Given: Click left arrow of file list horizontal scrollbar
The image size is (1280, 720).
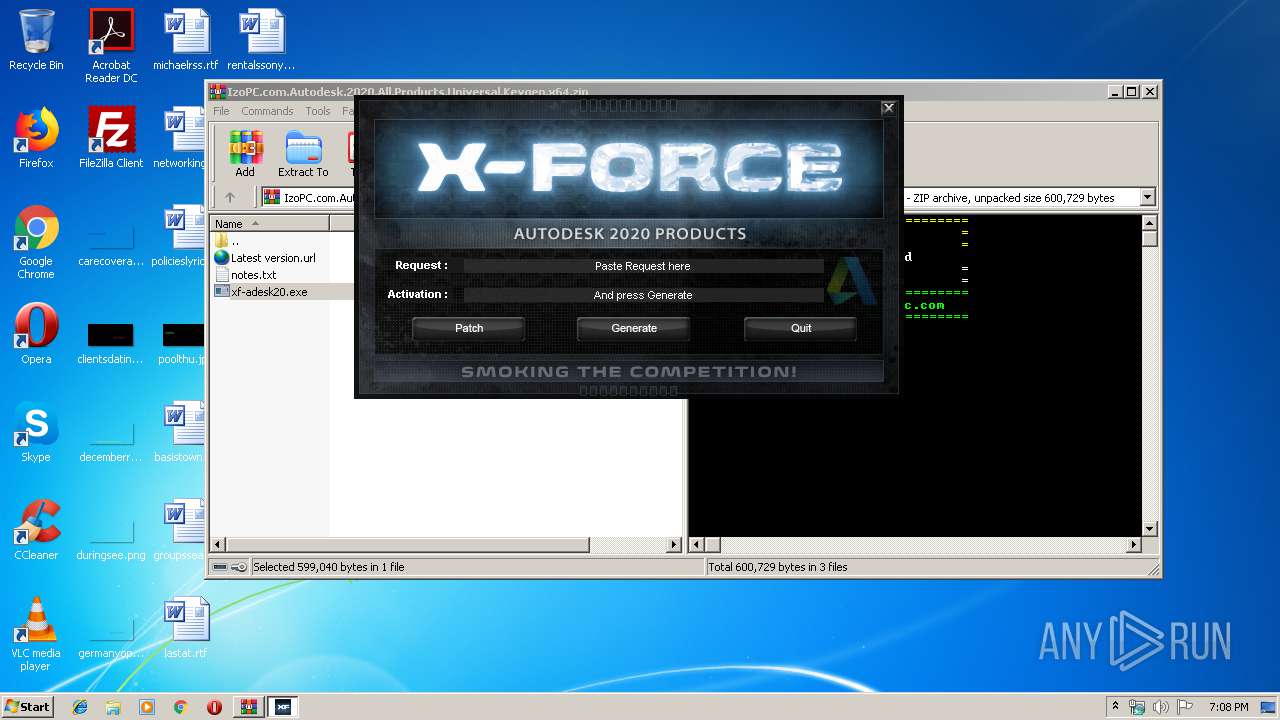Looking at the screenshot, I should pyautogui.click(x=219, y=545).
